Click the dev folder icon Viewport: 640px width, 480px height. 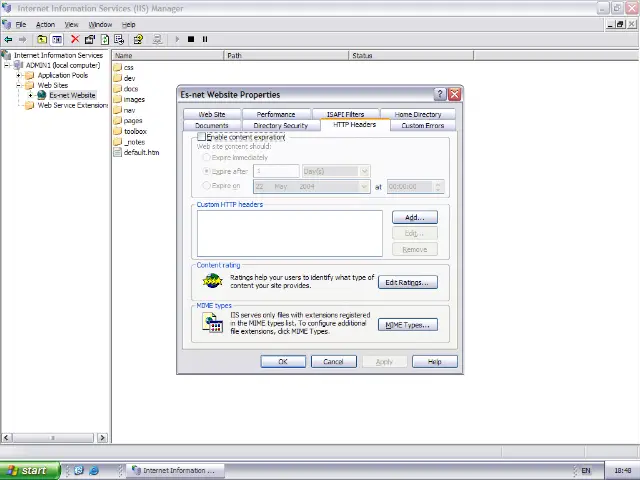pyautogui.click(x=118, y=78)
